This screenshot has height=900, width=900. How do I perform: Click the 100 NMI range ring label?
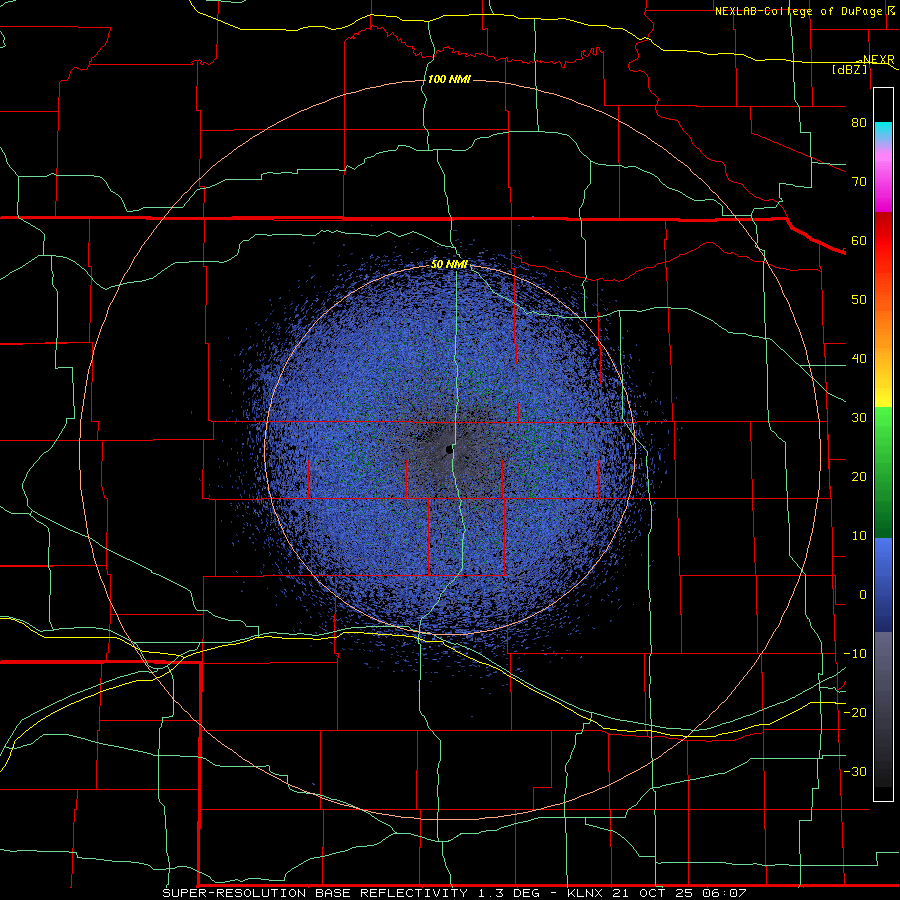click(449, 79)
